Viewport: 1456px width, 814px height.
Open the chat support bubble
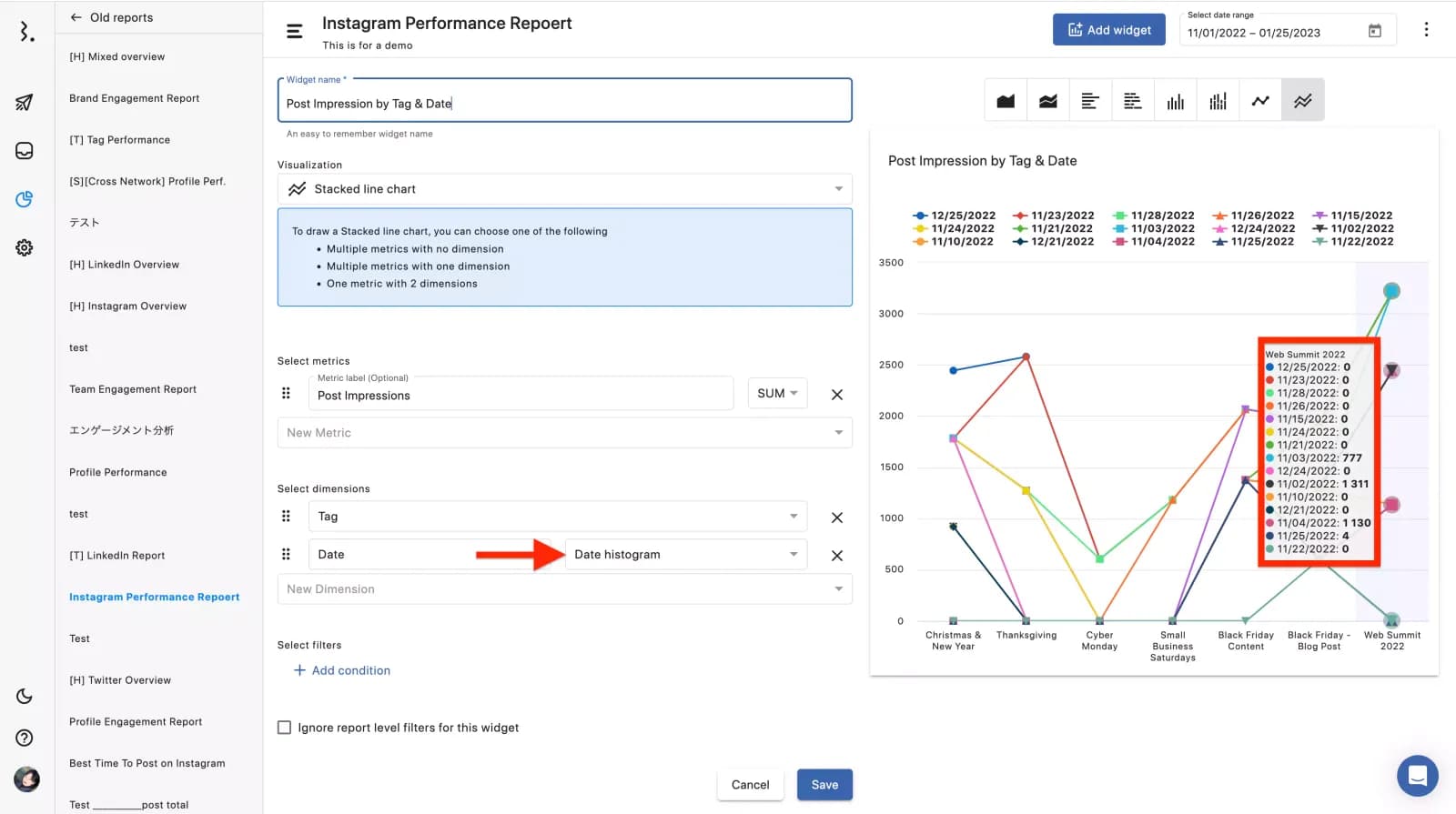point(1417,776)
